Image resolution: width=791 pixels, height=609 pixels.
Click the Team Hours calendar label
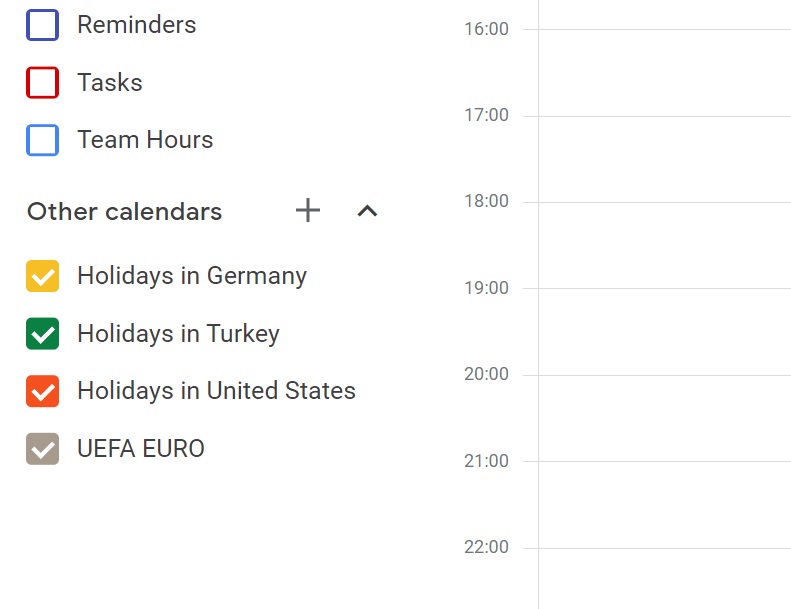145,140
